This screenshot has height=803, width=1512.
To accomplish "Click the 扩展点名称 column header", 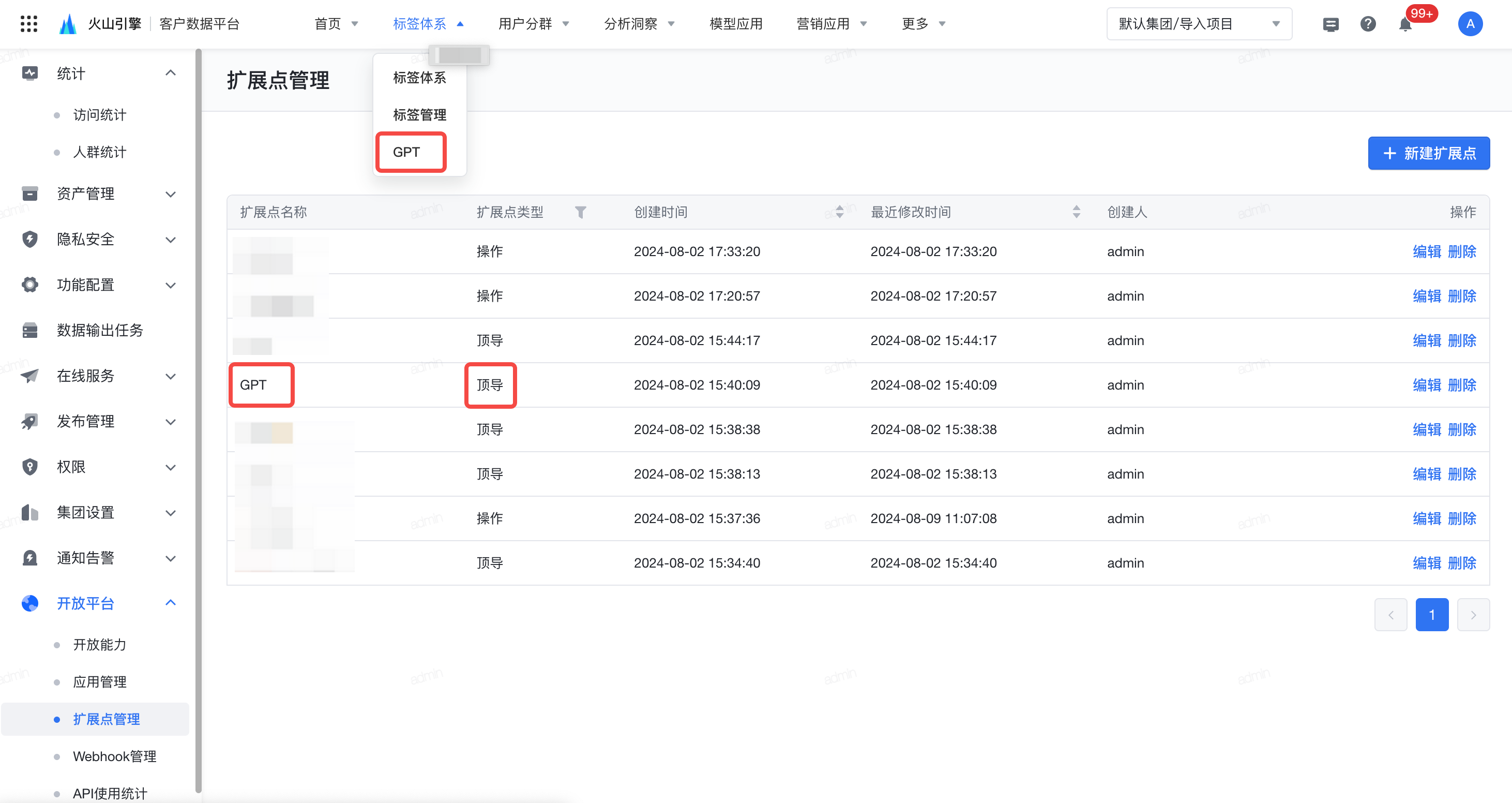I will tap(273, 212).
